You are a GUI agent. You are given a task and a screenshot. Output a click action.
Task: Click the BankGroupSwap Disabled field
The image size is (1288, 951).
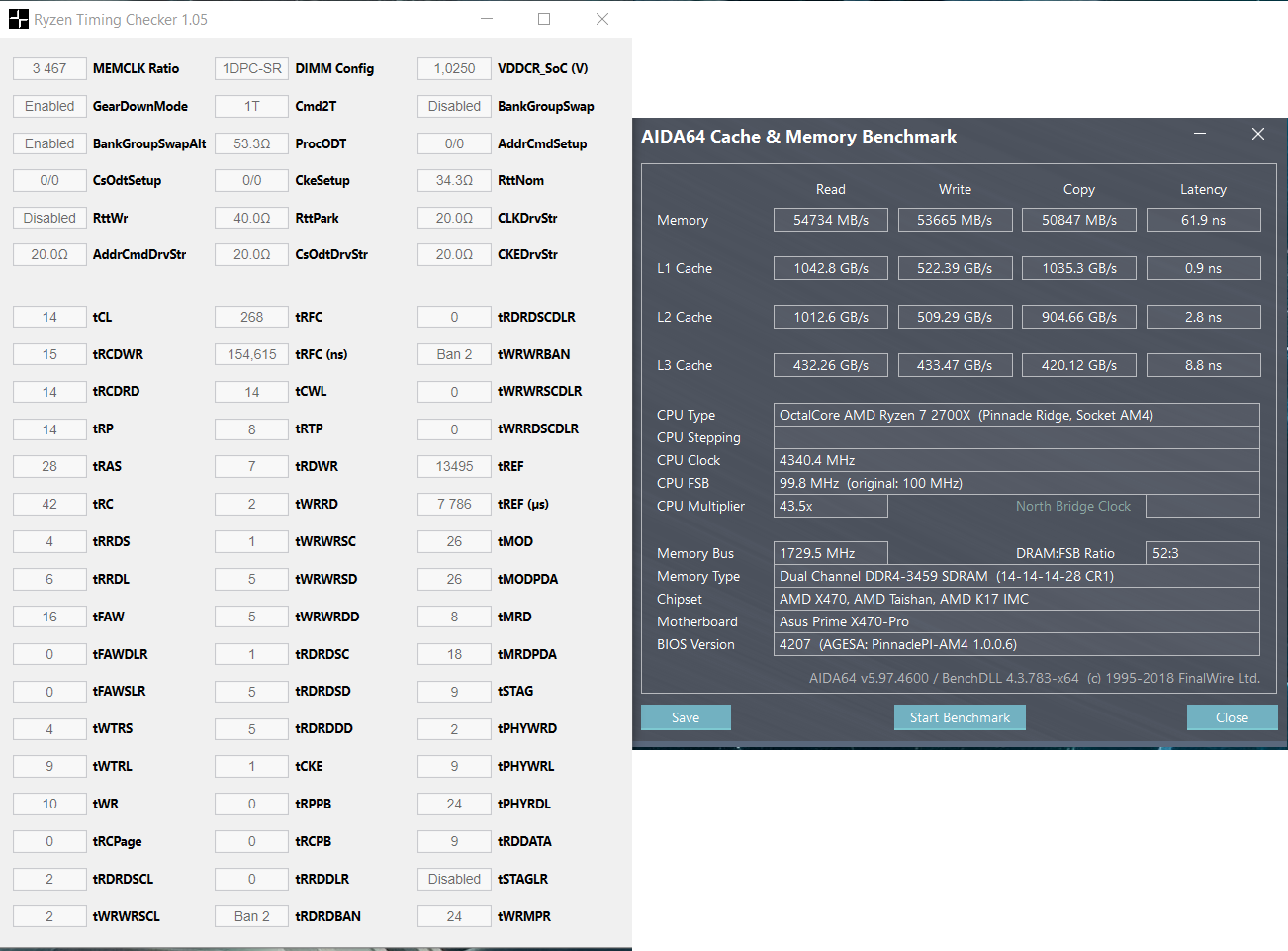click(454, 106)
